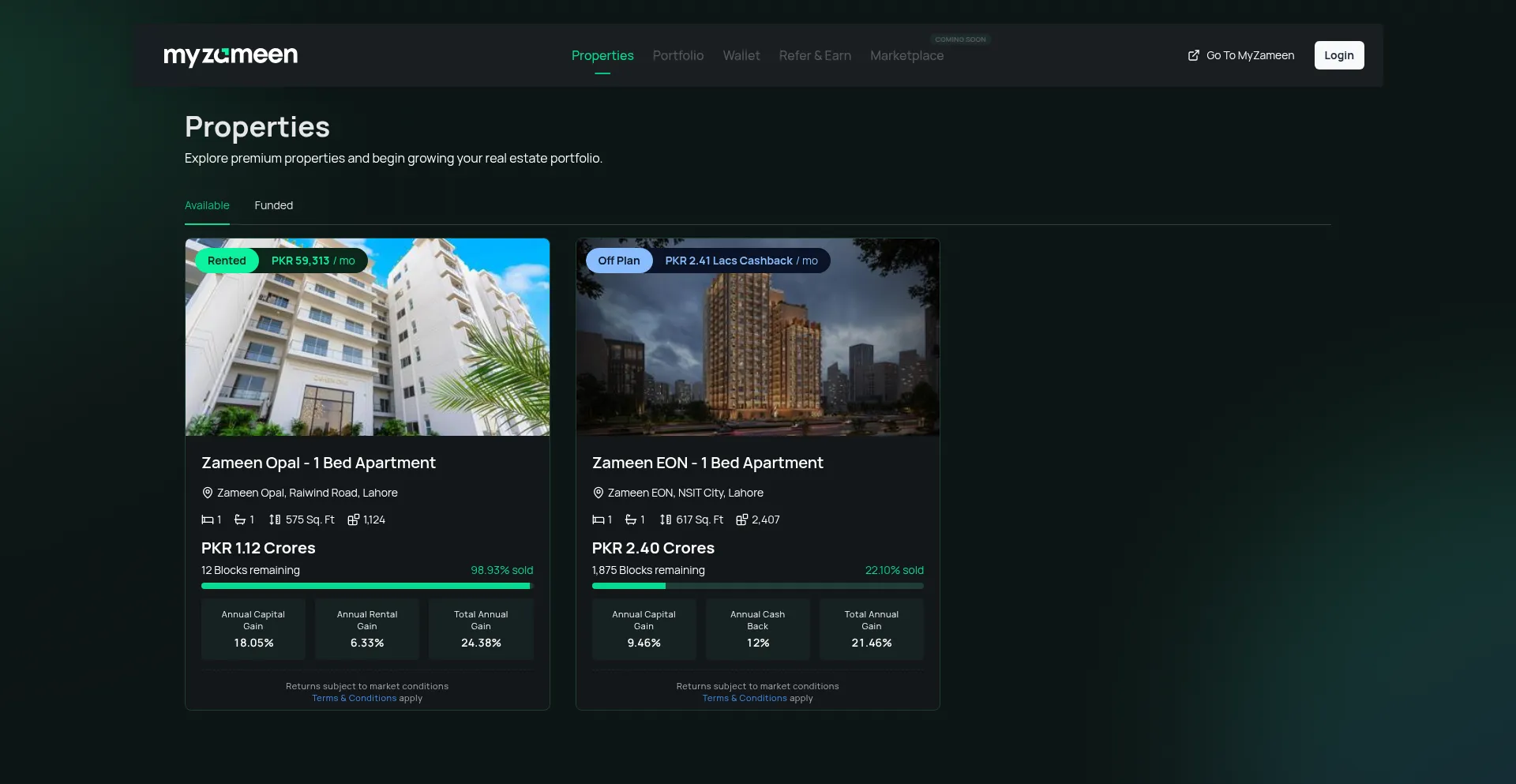Switch to the Available tab
This screenshot has width=1516, height=784.
207,205
